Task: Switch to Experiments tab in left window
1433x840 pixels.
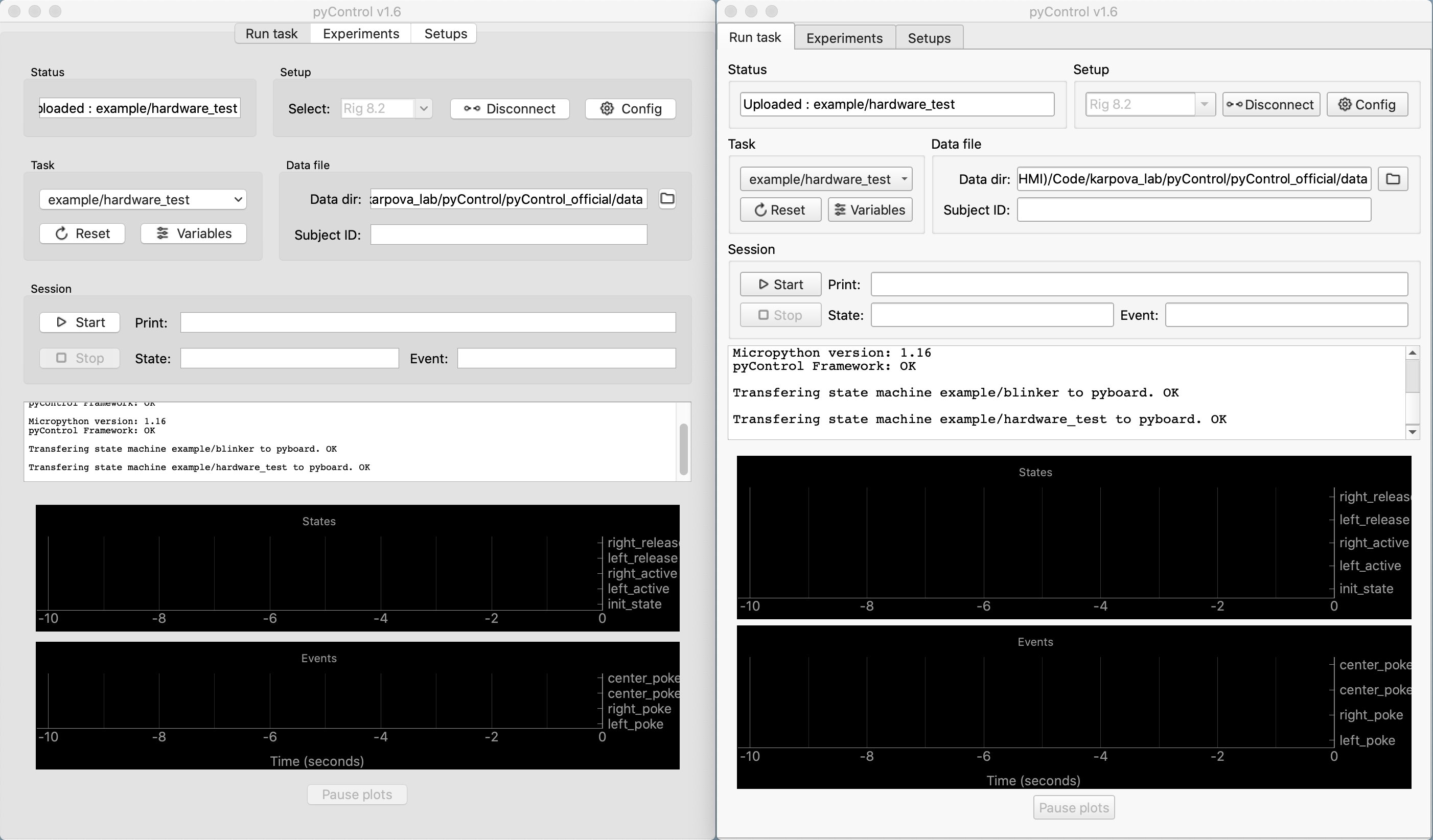Action: (360, 34)
